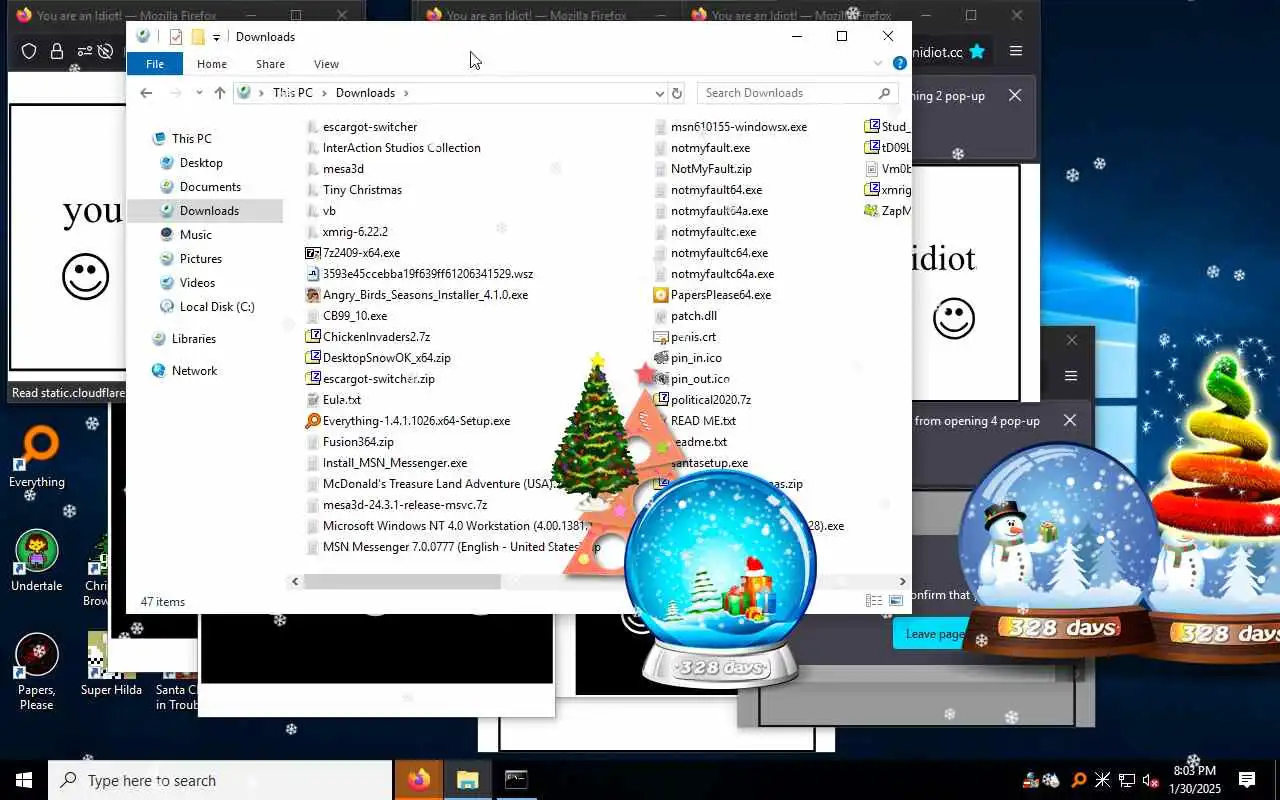Switch to the View ribbon tab

pos(326,64)
